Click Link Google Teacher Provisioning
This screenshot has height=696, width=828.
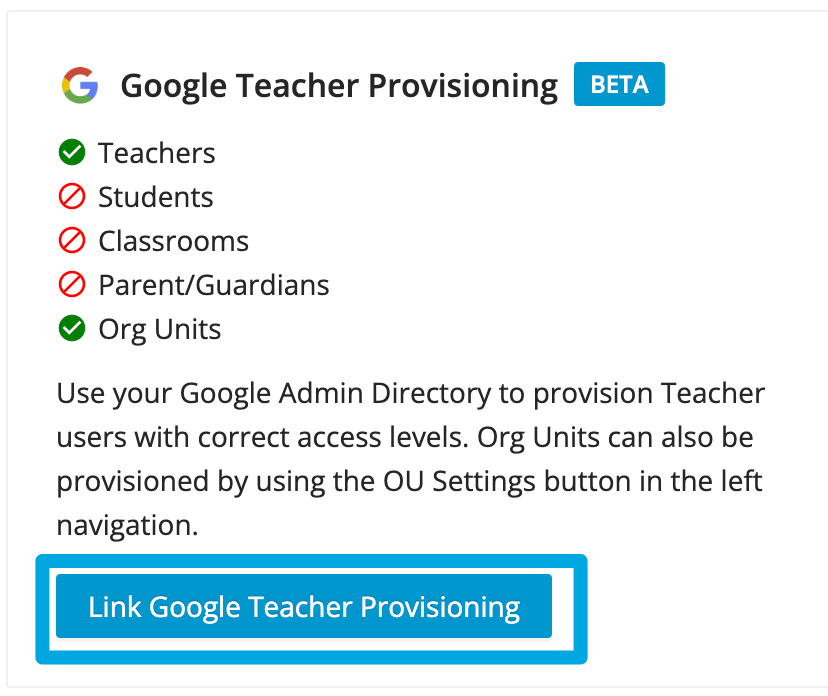(x=304, y=606)
